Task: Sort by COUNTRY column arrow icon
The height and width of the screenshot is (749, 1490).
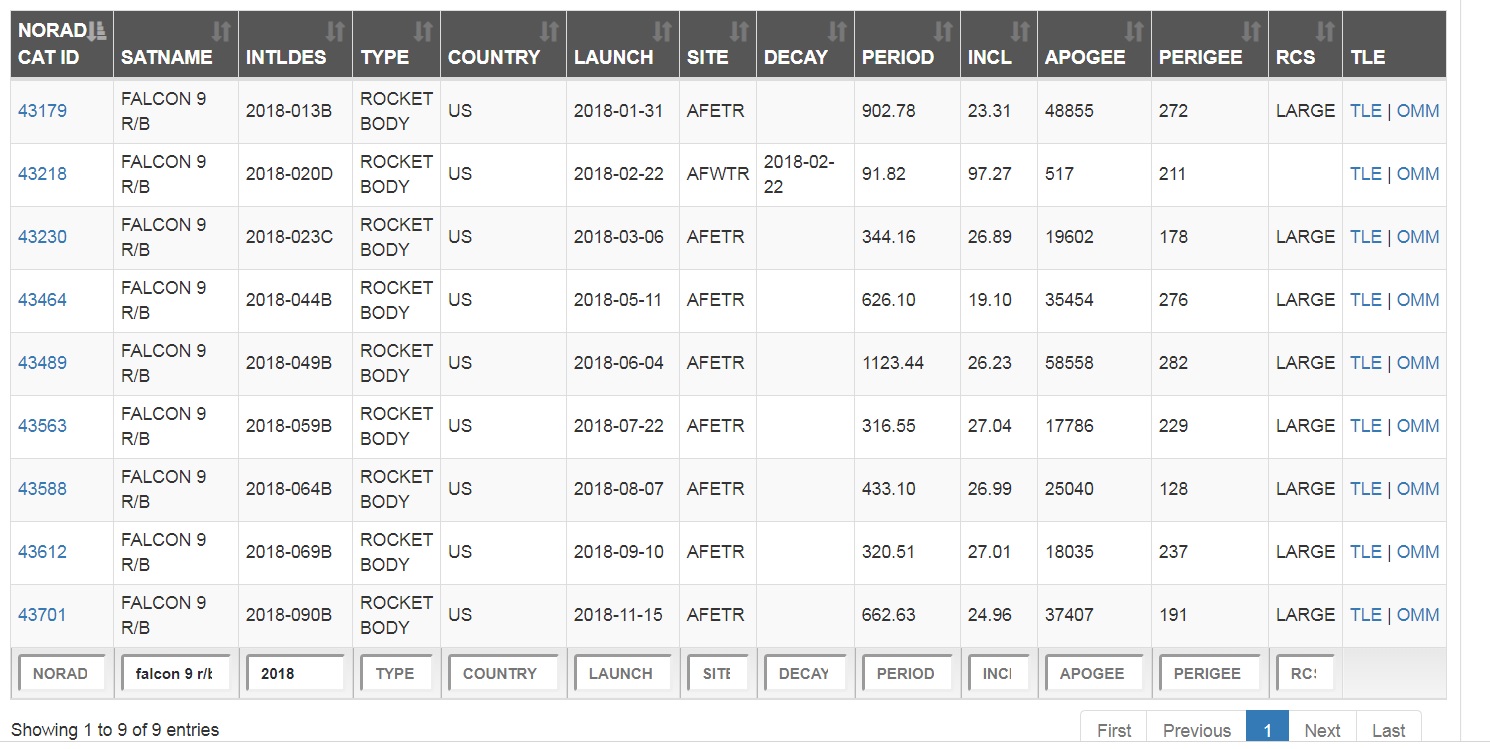Action: (x=549, y=32)
